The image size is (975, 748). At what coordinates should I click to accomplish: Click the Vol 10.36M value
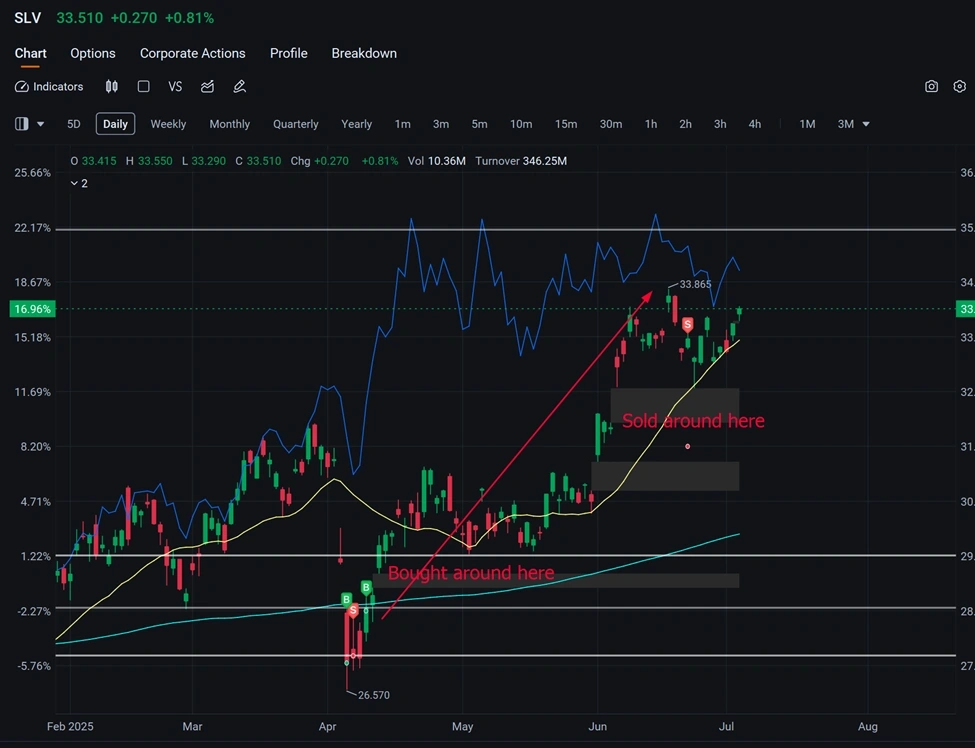point(437,161)
